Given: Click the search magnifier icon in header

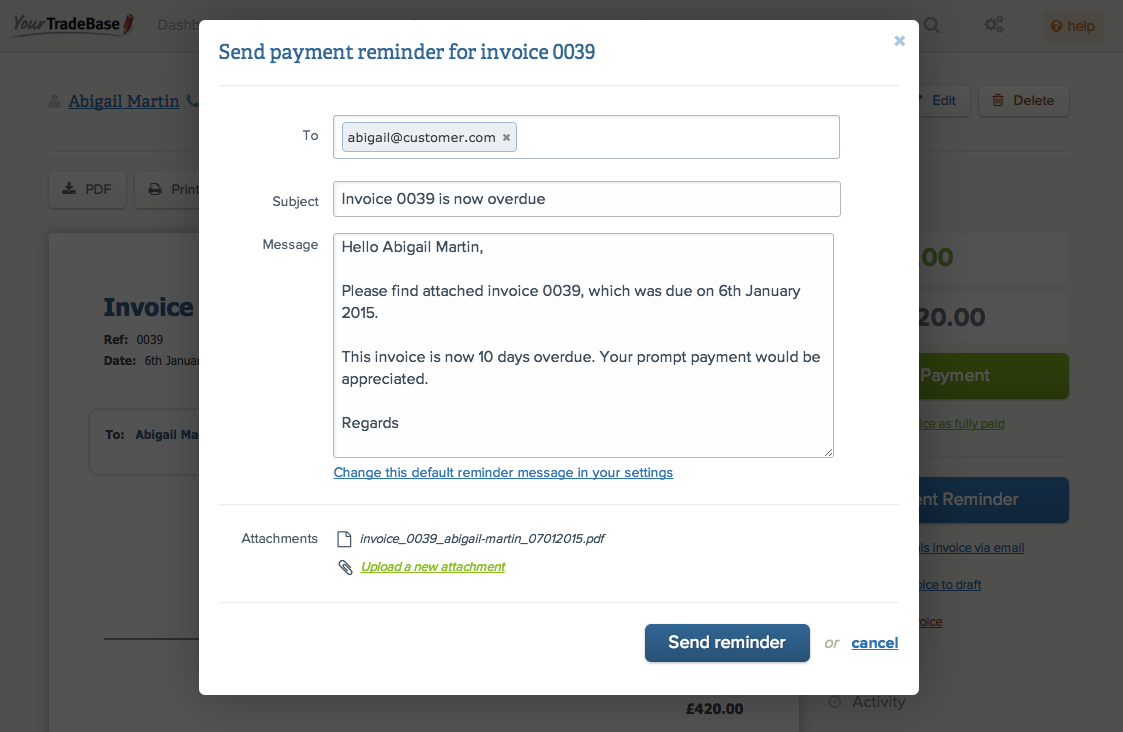Looking at the screenshot, I should tap(932, 25).
